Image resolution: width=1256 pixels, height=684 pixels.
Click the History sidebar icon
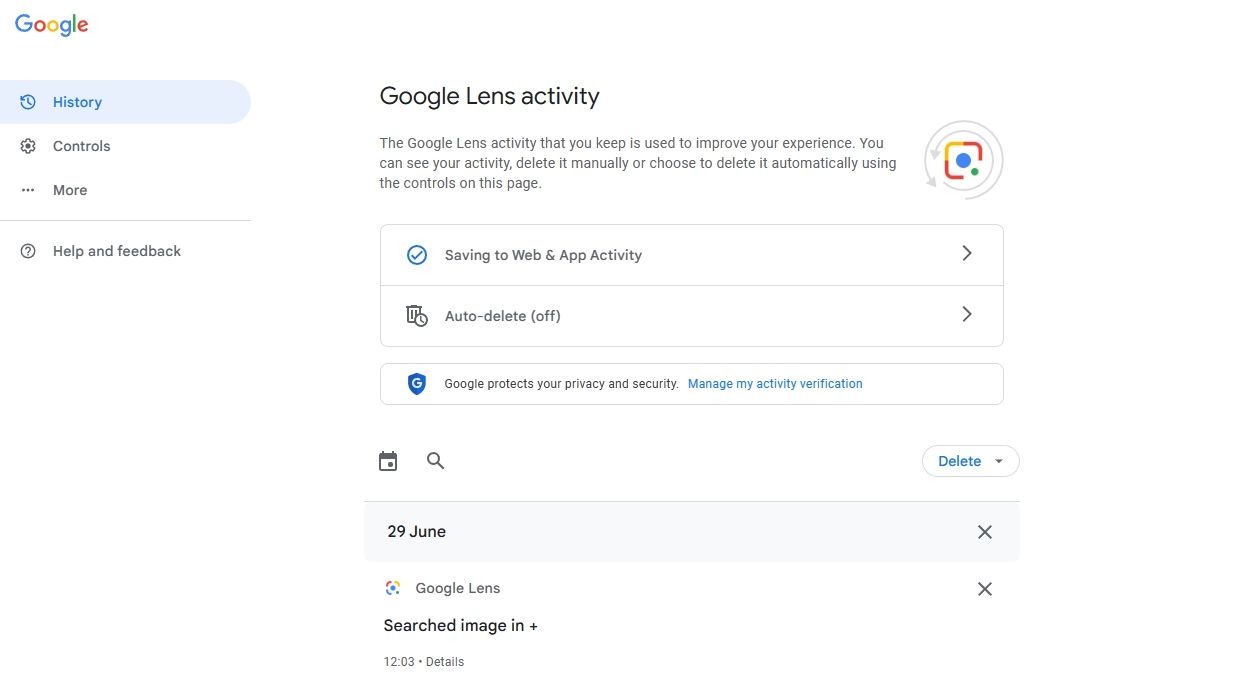pos(27,101)
